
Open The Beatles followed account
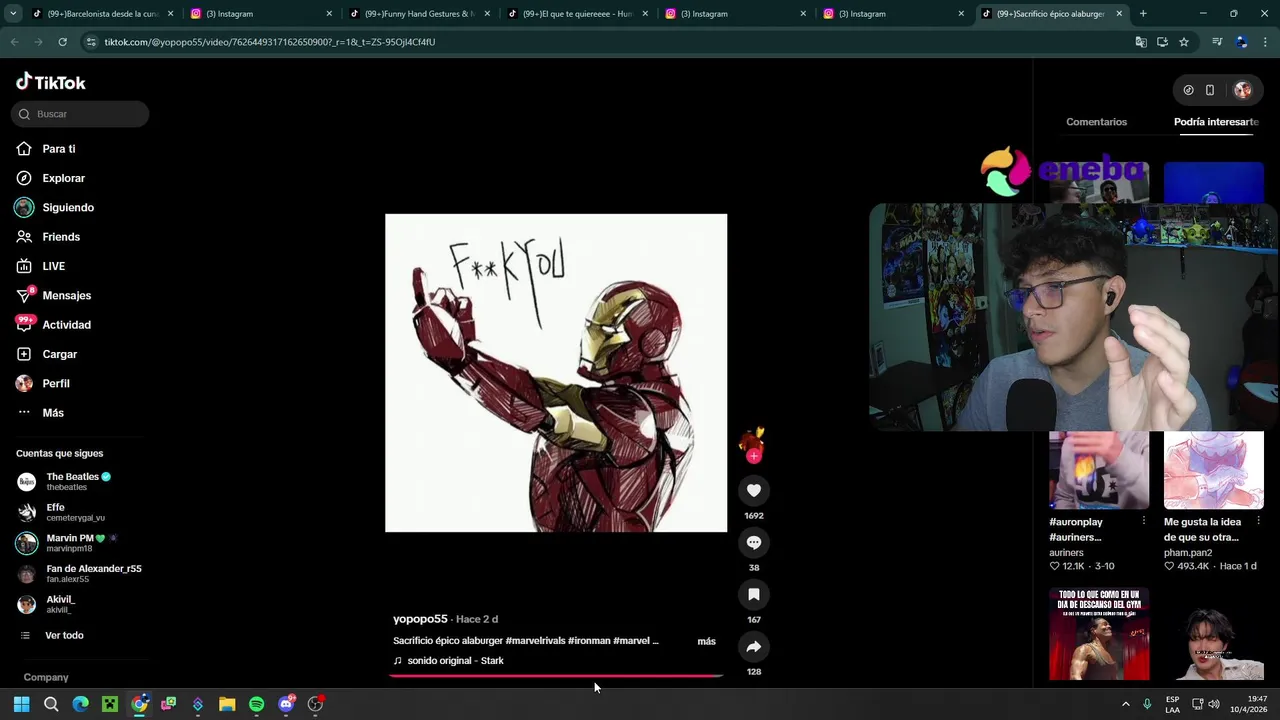80,481
